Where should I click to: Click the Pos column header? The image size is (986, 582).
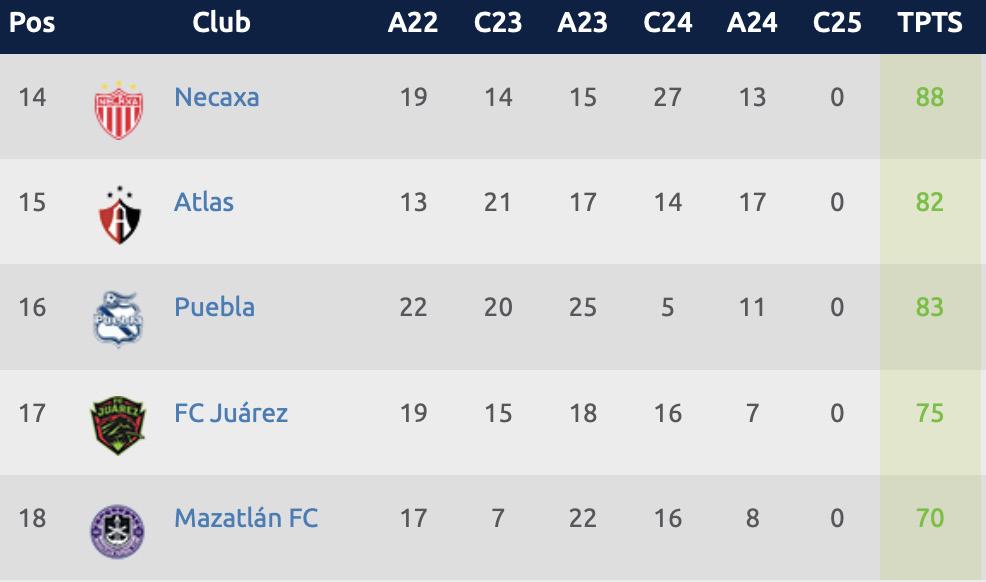tap(32, 22)
